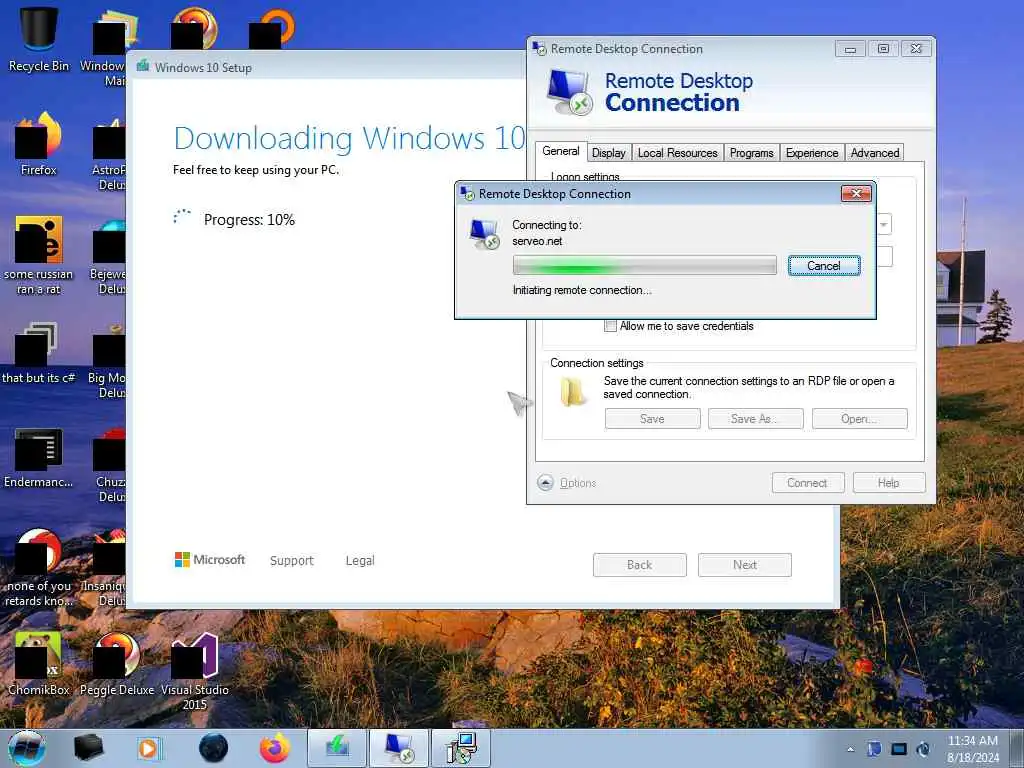The width and height of the screenshot is (1024, 768).
Task: Select the Astro Deluxe desktop icon
Action: pos(109,153)
